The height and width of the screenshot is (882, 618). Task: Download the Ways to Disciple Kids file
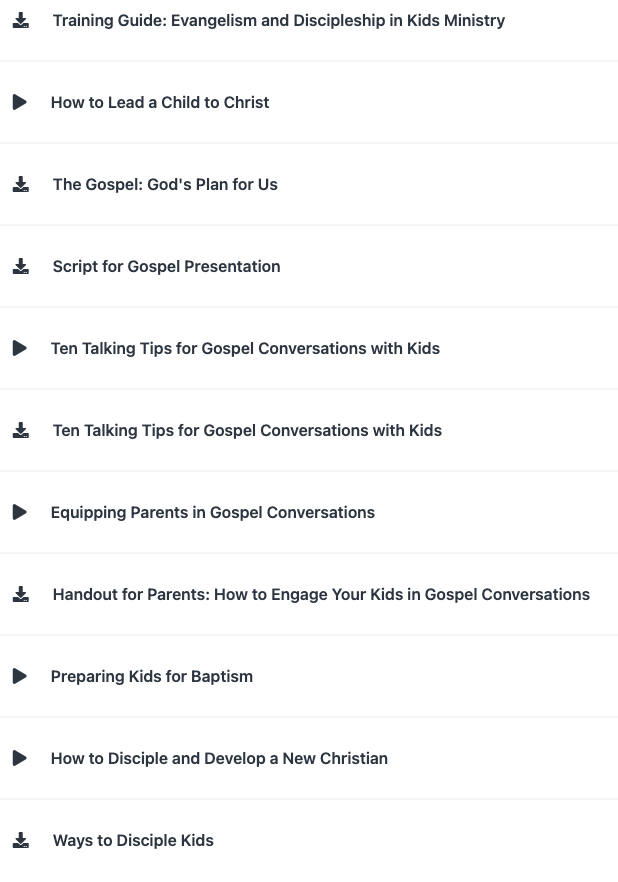pos(21,839)
